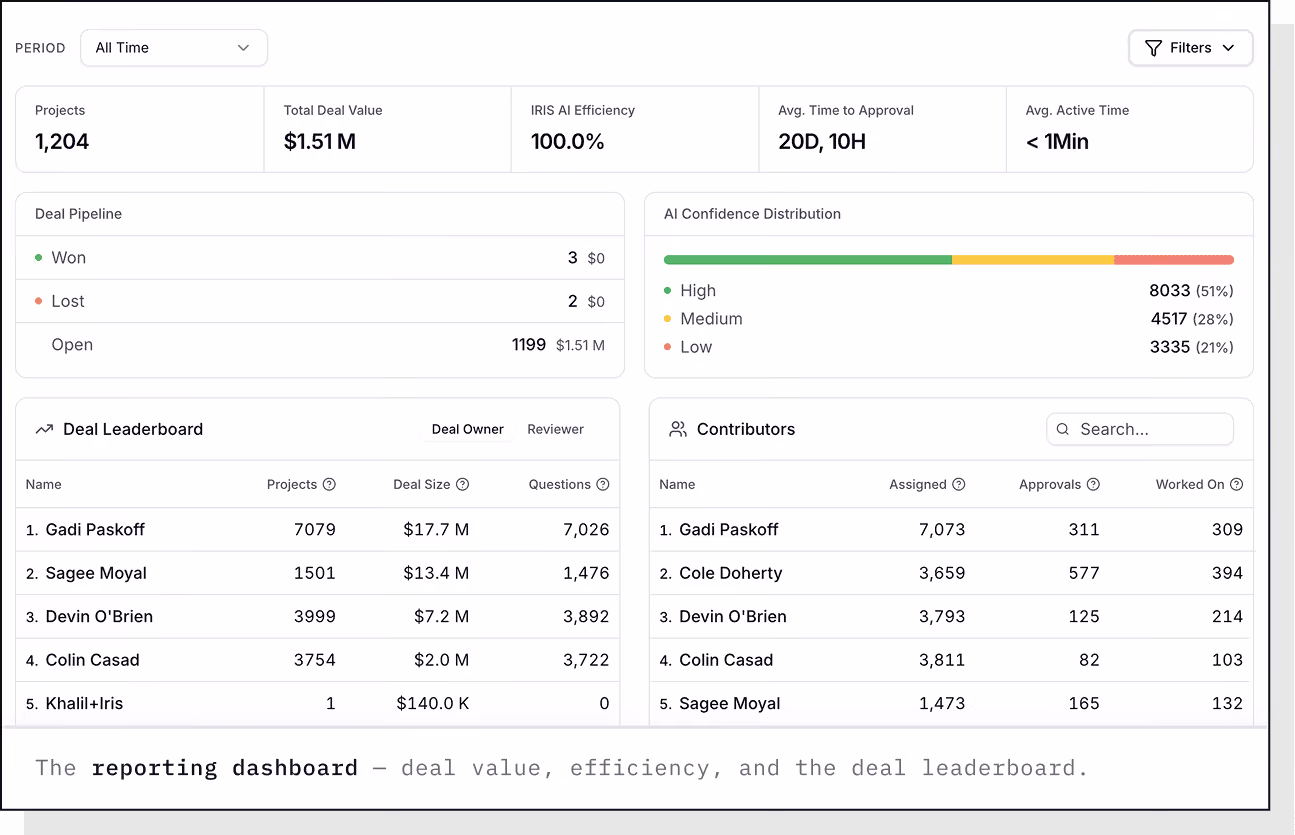
Task: Click Gadi Paskoff's 7,073 assigned cell
Action: (x=942, y=530)
